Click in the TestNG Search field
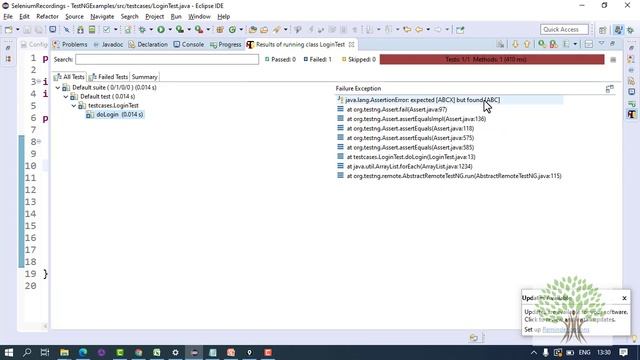 (167, 60)
